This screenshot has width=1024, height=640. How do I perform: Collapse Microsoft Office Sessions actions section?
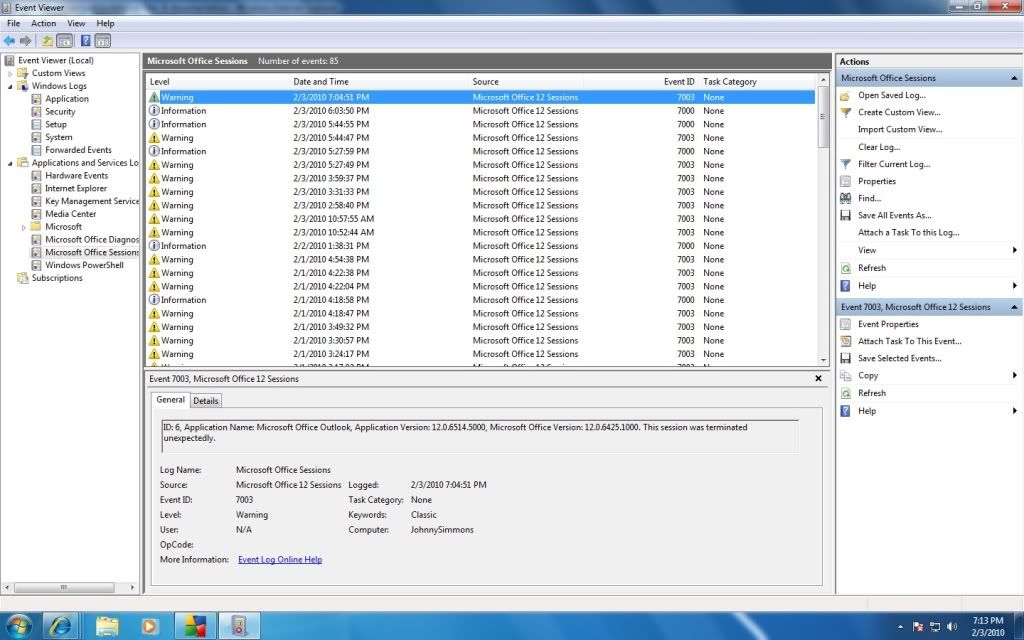[1014, 78]
